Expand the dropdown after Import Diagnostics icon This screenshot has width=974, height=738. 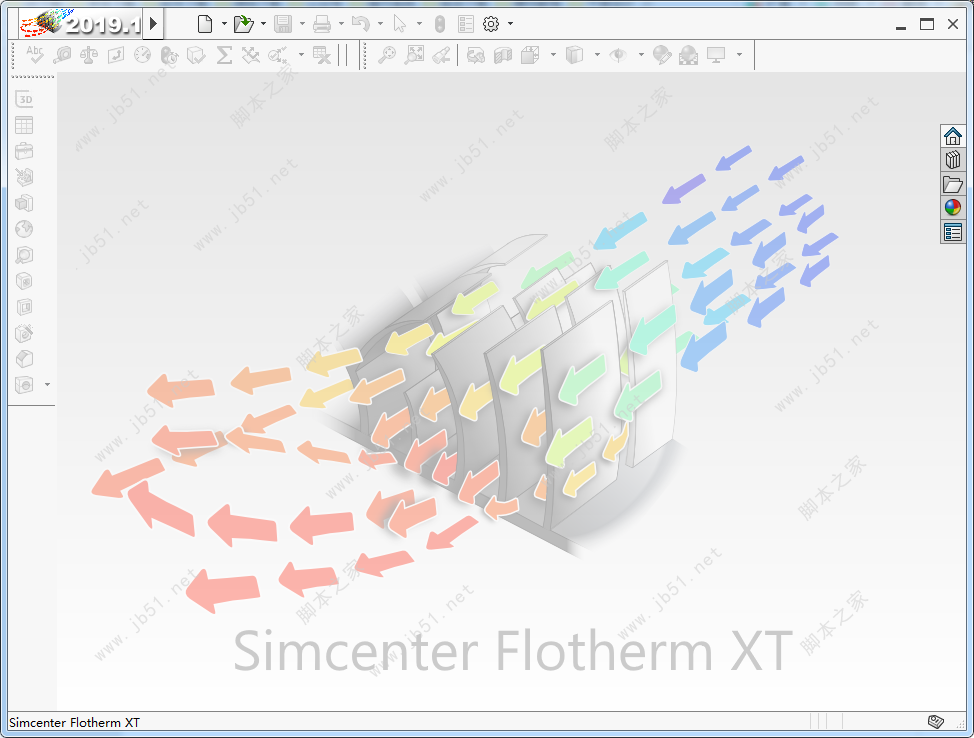point(301,55)
